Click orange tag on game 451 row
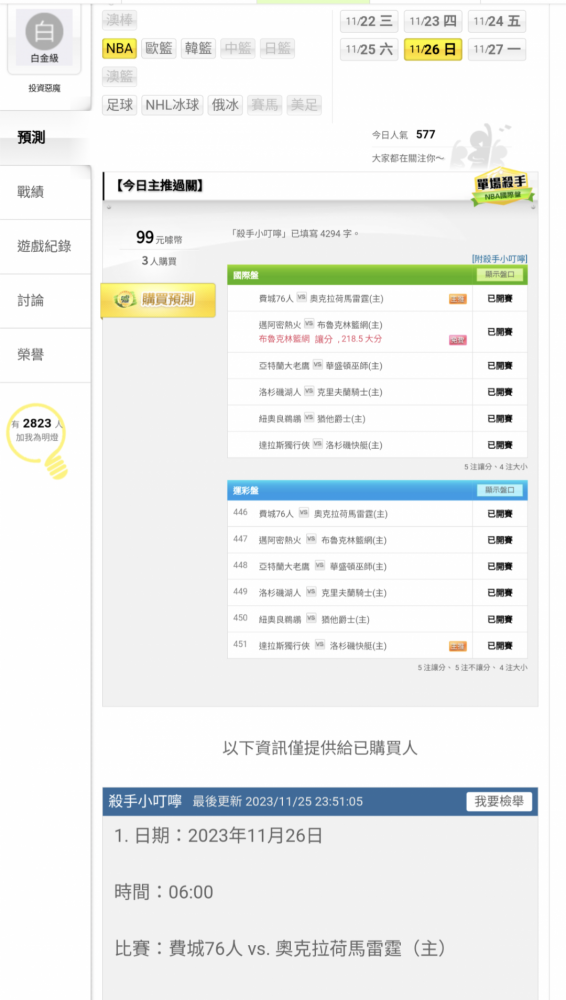This screenshot has width=566, height=1000. 458,646
